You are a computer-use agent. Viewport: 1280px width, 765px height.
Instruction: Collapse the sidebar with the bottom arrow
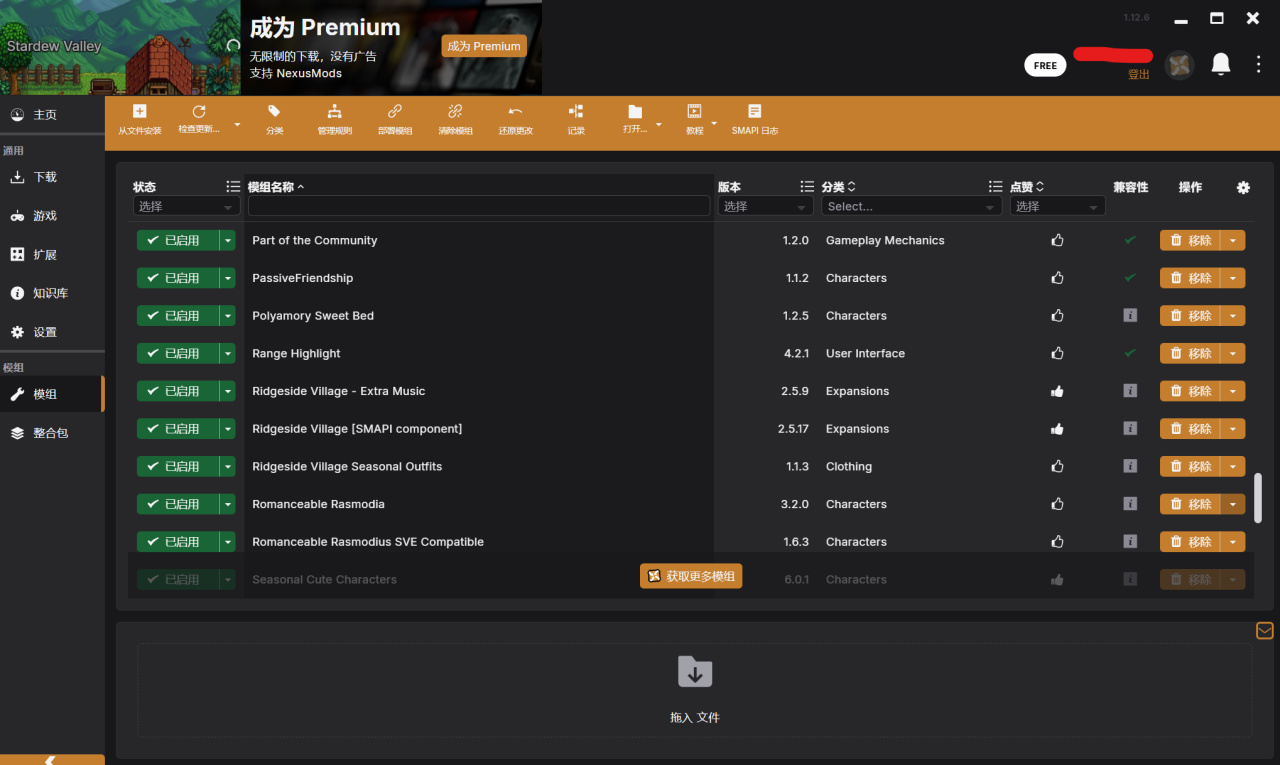coord(52,760)
